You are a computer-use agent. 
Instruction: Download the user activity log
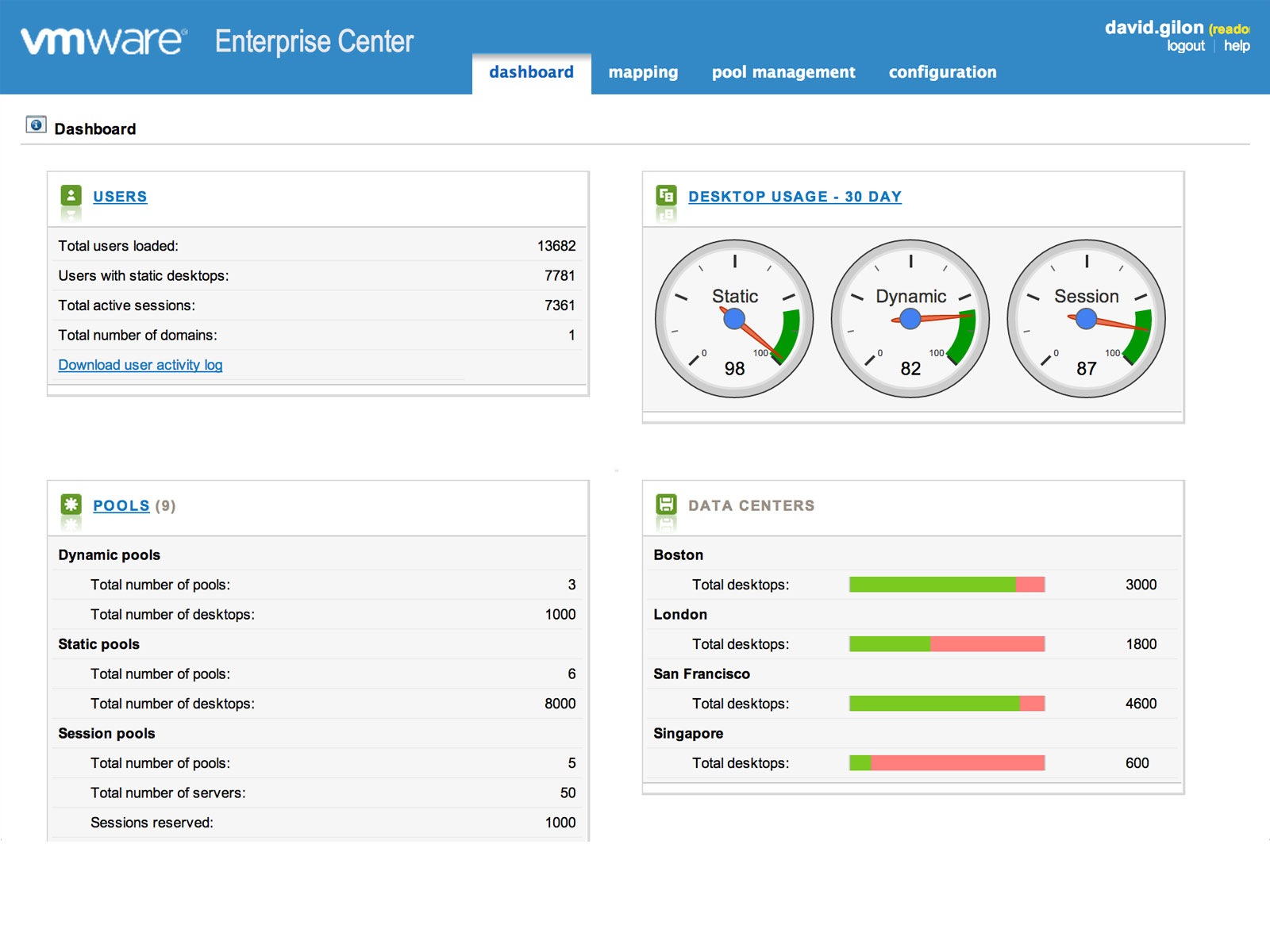pos(140,365)
